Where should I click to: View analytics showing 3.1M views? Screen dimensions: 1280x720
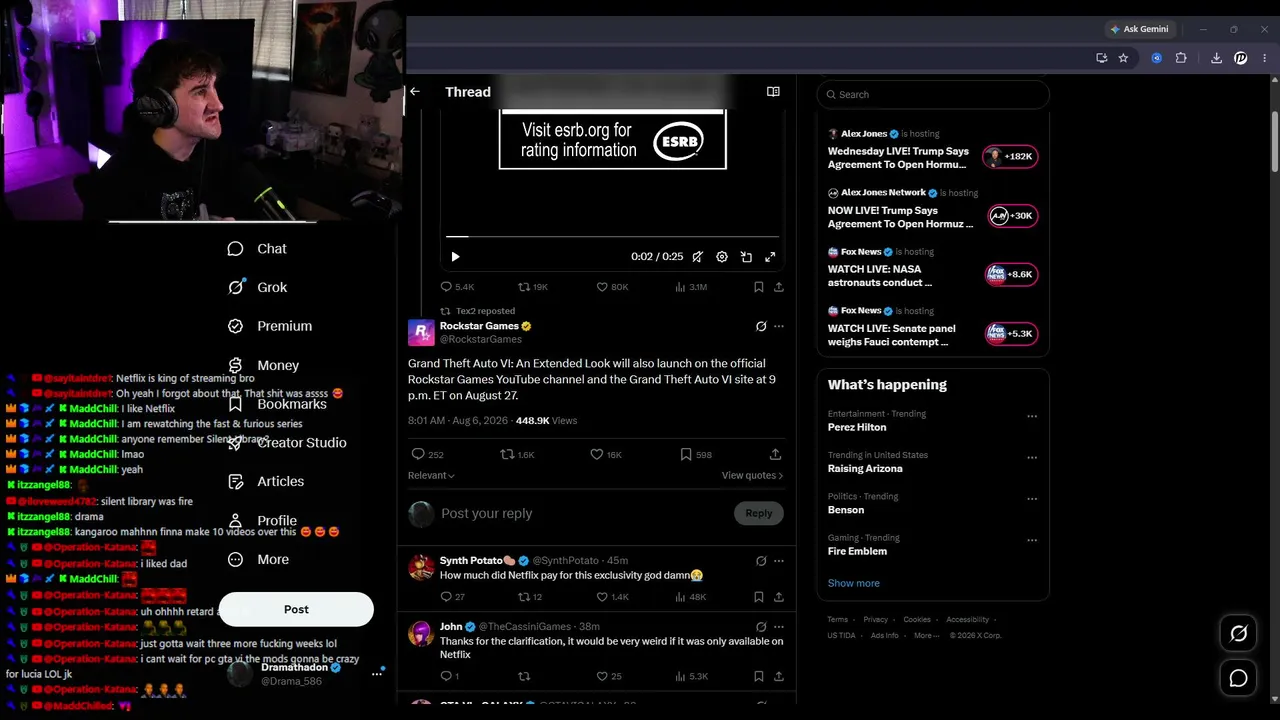coord(691,287)
